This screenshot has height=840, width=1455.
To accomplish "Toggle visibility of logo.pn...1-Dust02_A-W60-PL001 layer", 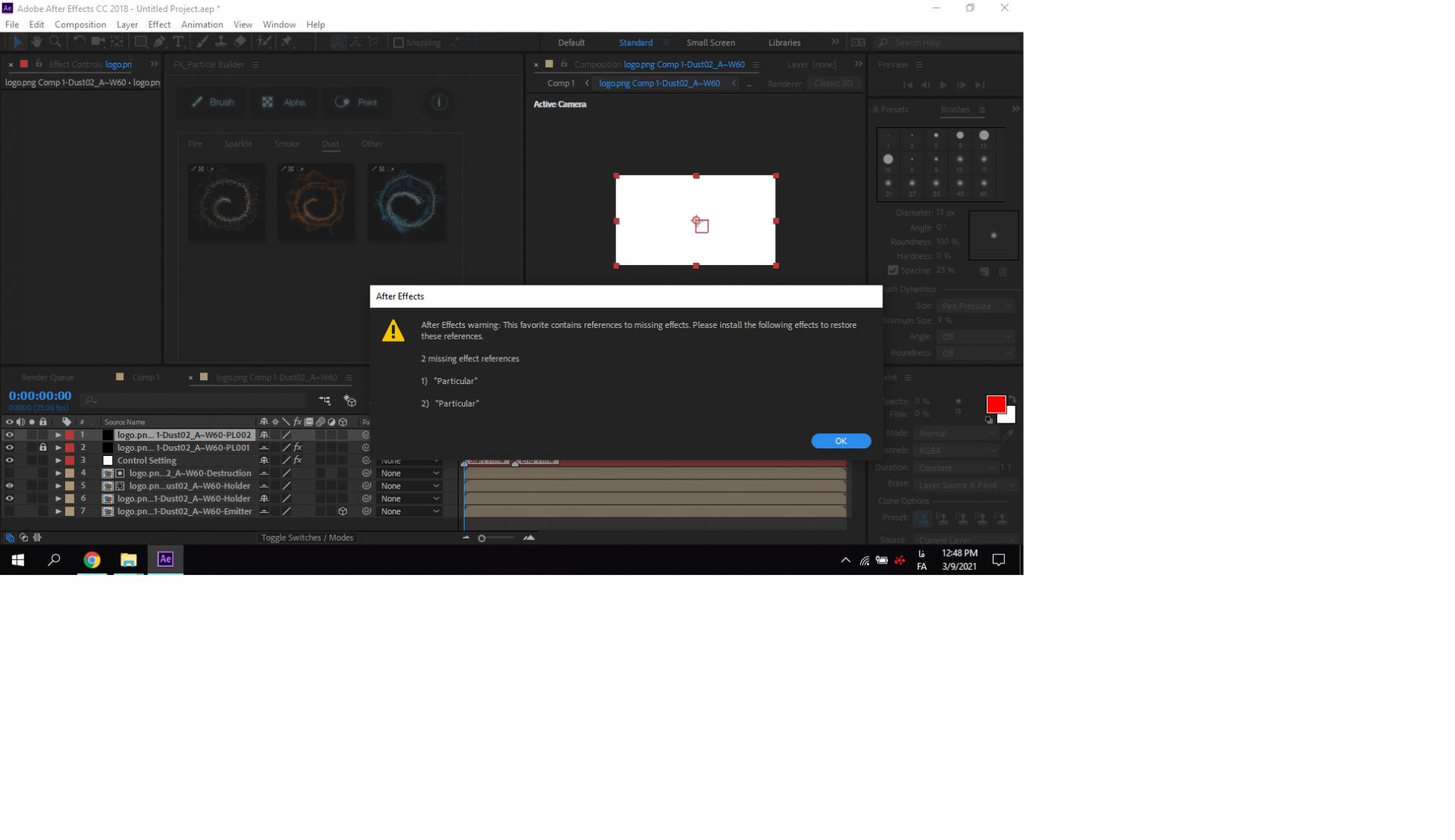I will [x=9, y=447].
